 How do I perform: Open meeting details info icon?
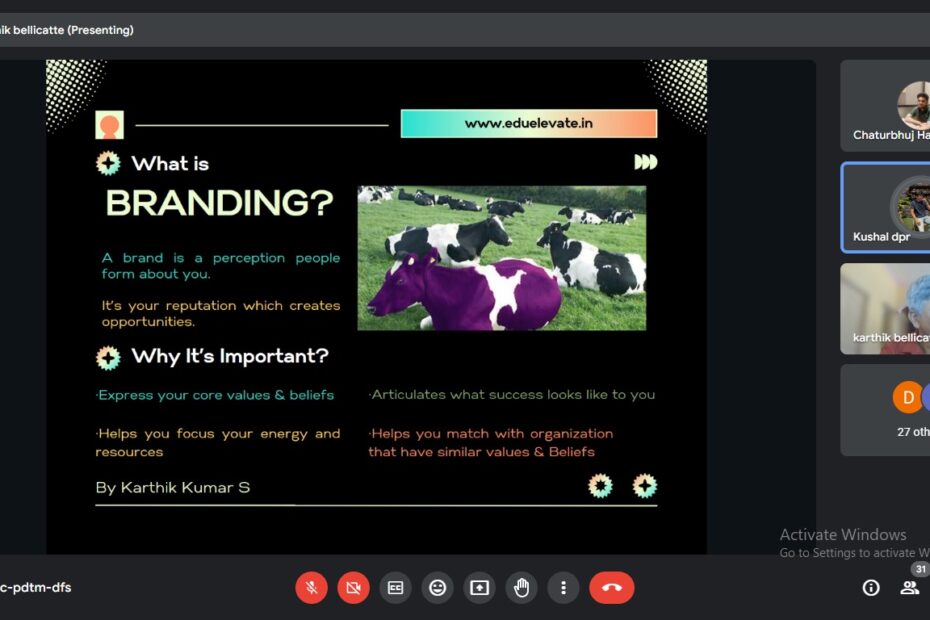point(871,587)
